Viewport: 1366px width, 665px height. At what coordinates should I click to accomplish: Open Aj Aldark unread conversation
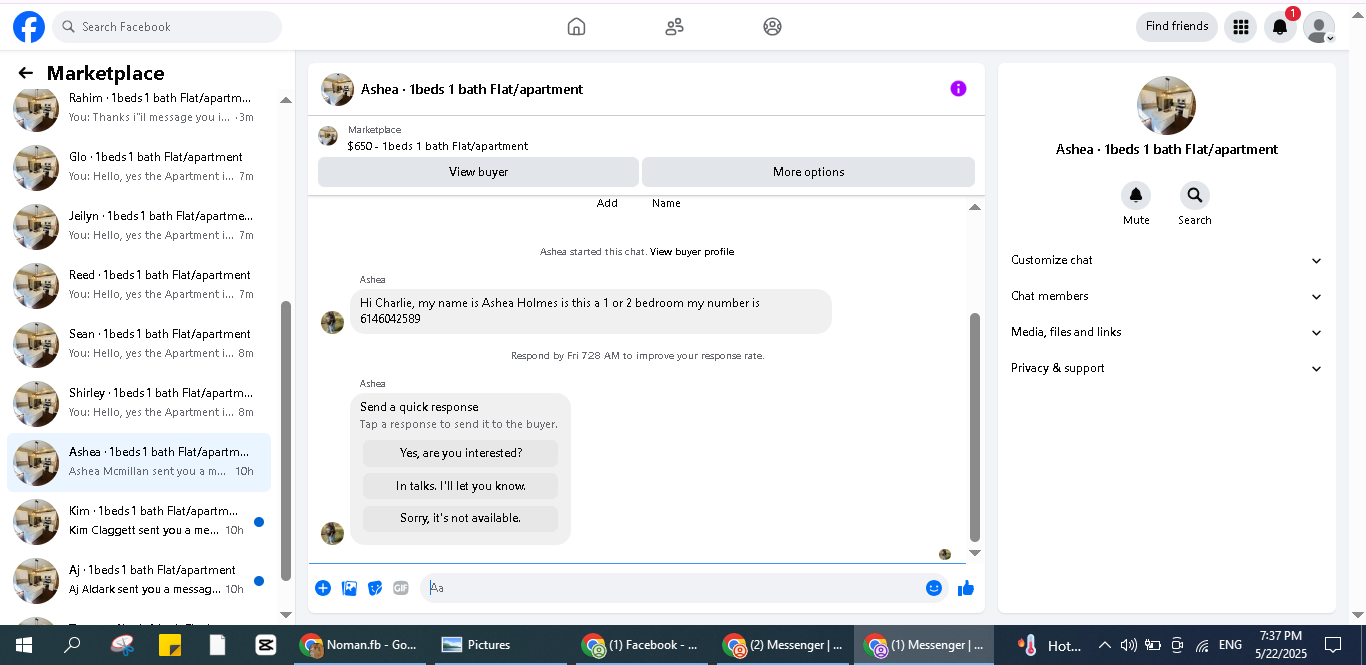[x=139, y=580]
